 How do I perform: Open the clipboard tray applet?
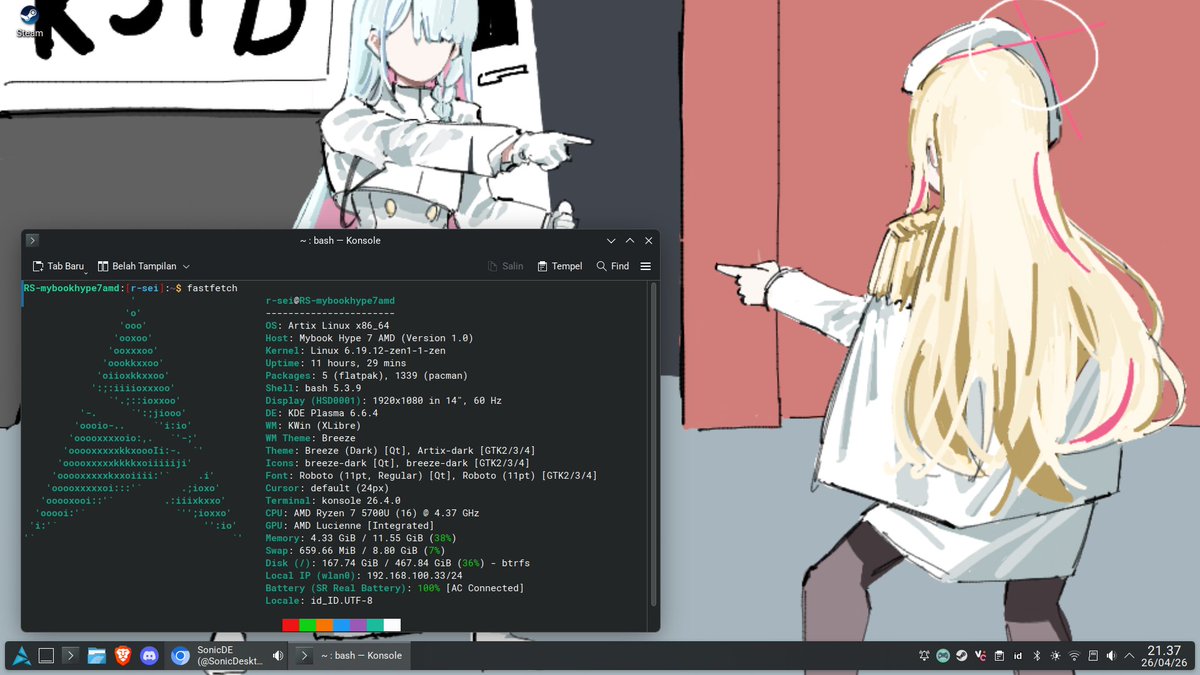coord(998,656)
